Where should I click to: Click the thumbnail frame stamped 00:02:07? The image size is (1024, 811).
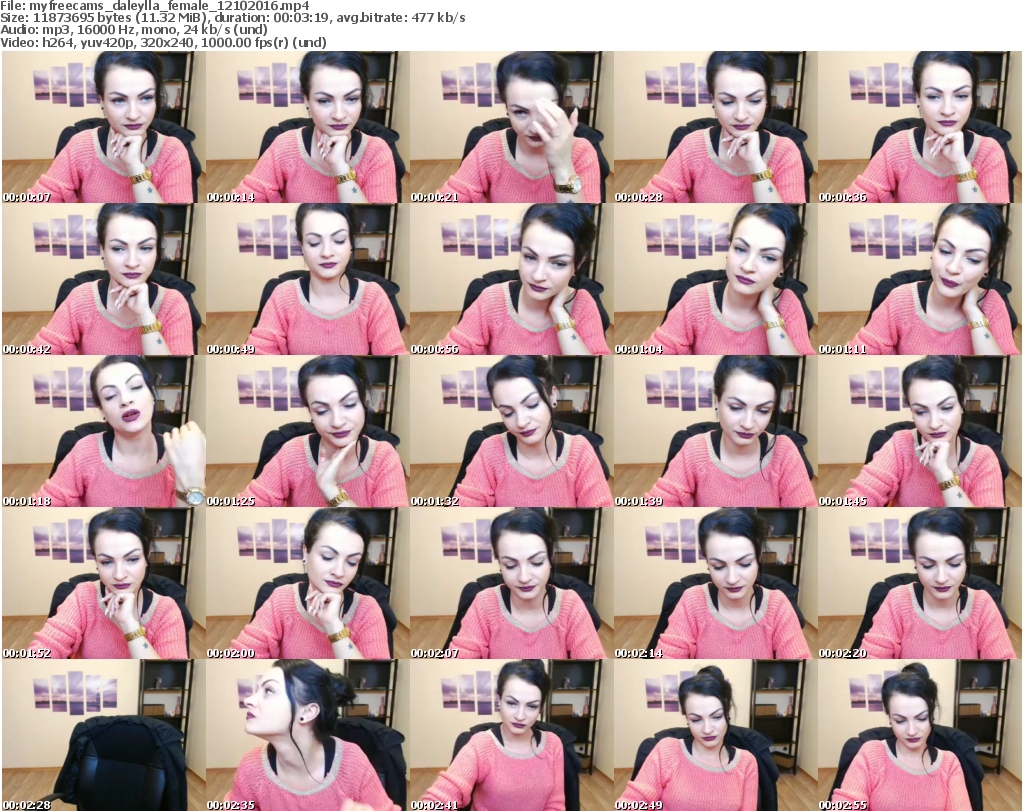[511, 584]
